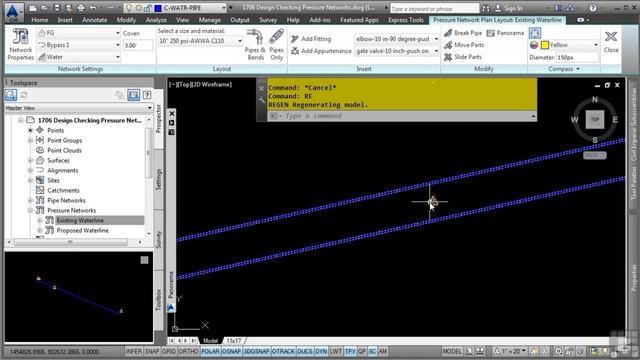Open the pipe size and material dropdown
This screenshot has height=360, width=640.
click(240, 41)
